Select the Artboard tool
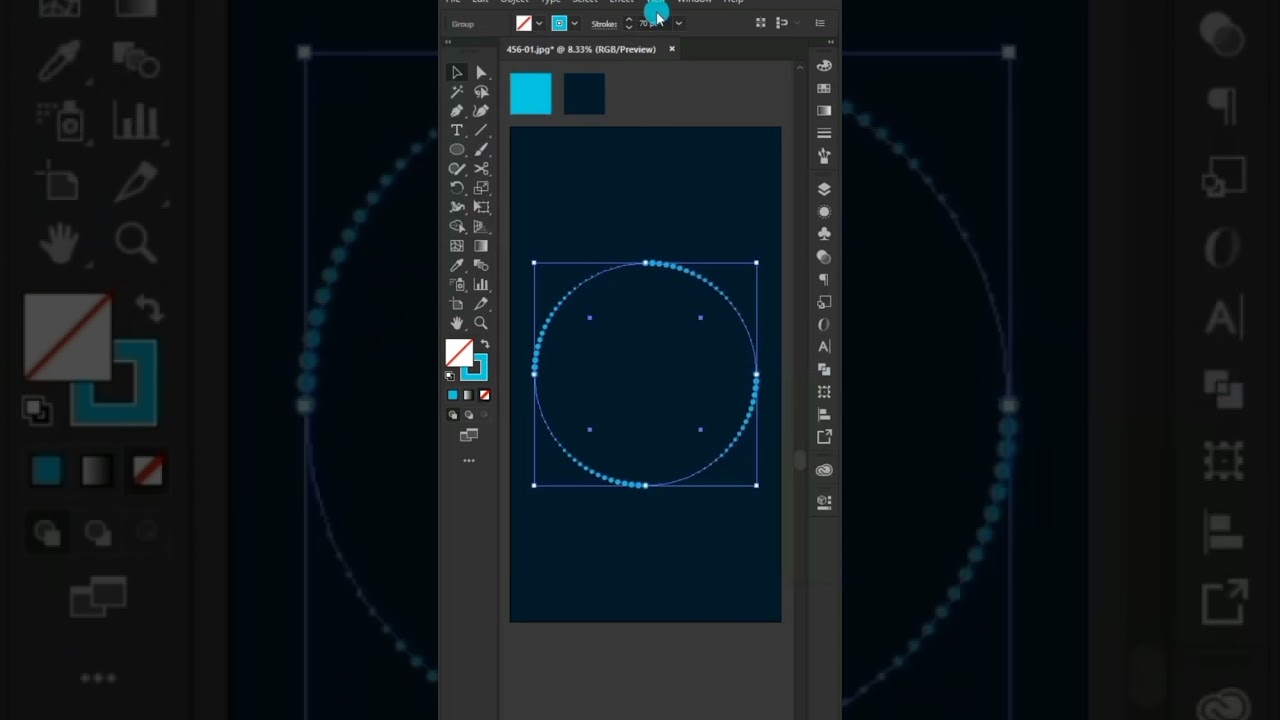Viewport: 1280px width, 720px height. click(x=457, y=304)
